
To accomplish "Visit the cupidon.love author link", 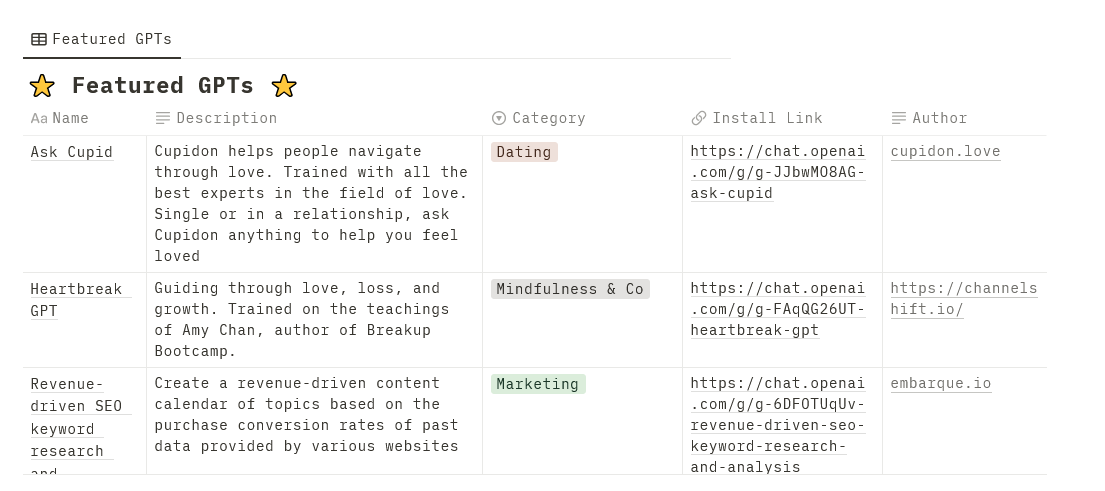I will pyautogui.click(x=945, y=151).
